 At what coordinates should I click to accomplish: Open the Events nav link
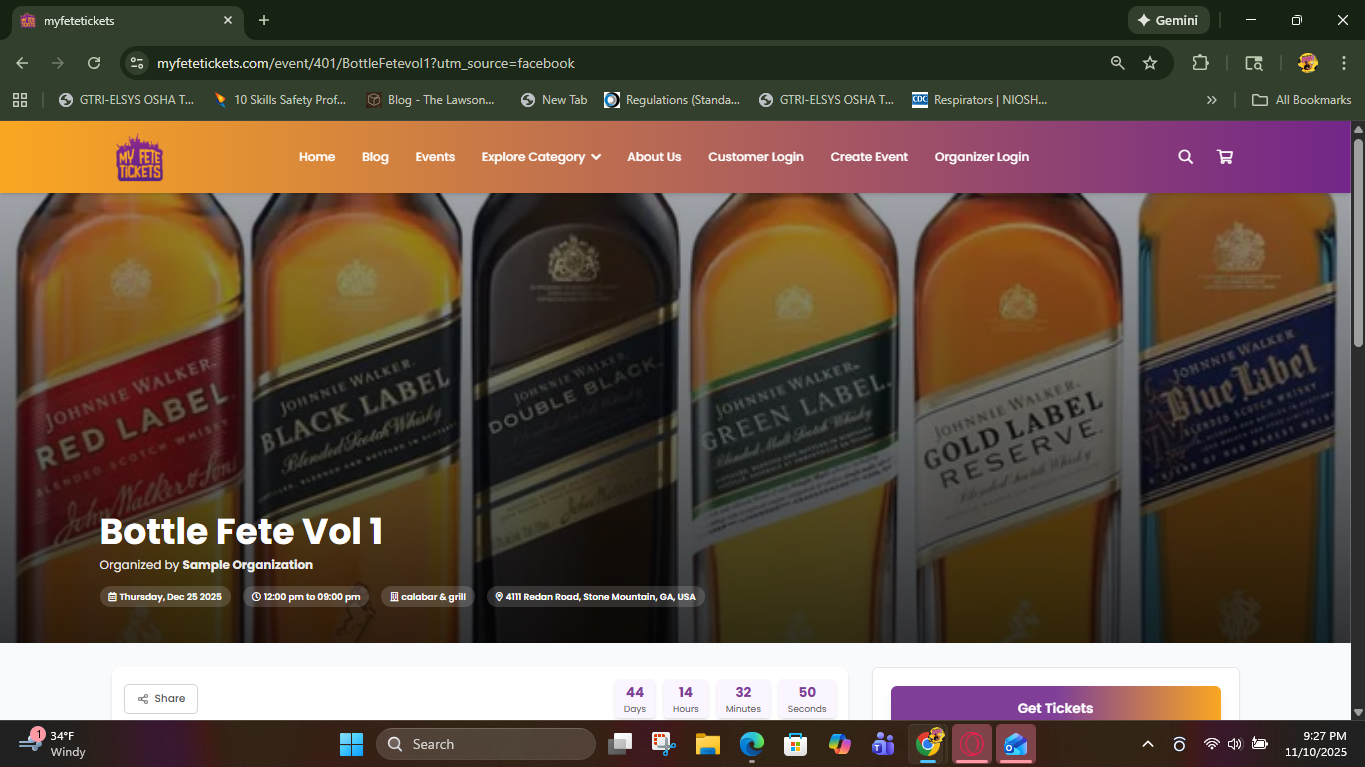pos(435,157)
